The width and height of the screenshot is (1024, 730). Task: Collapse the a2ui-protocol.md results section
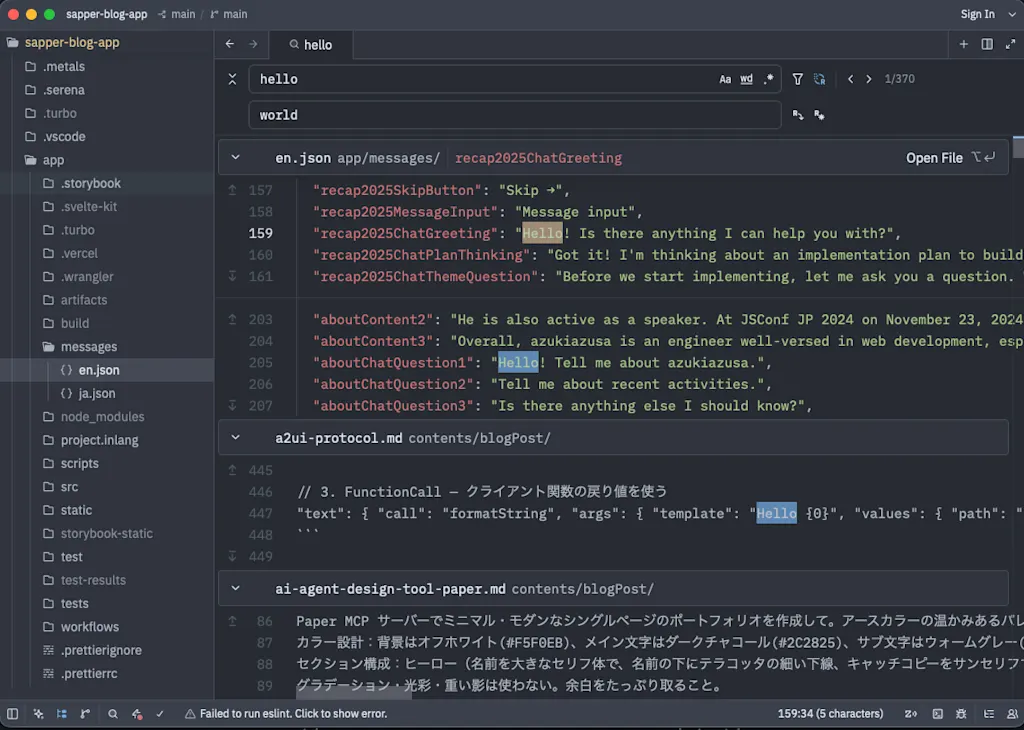pos(236,437)
